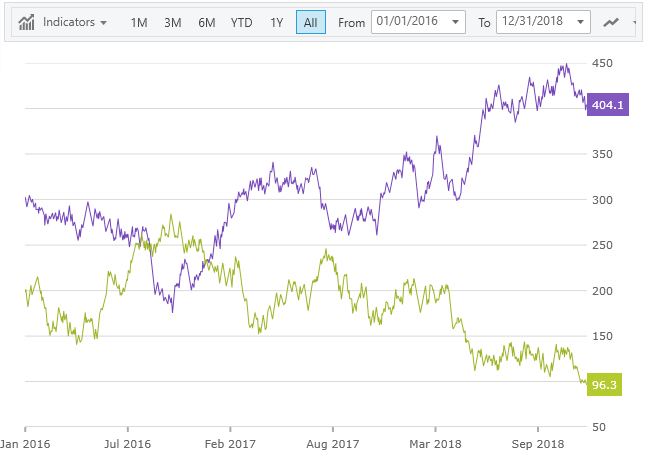Click the Jul 2016 axis label

click(127, 442)
